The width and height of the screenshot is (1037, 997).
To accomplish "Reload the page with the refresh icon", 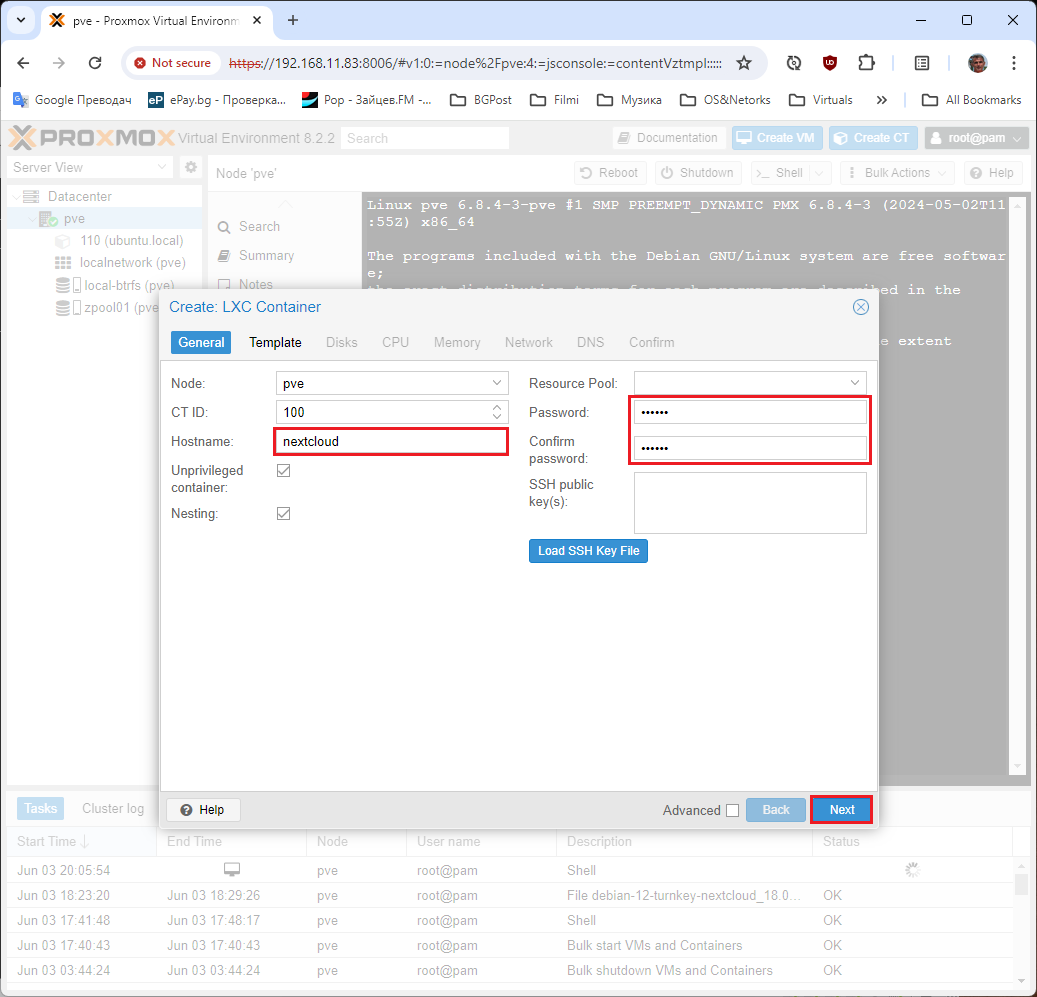I will (x=95, y=63).
